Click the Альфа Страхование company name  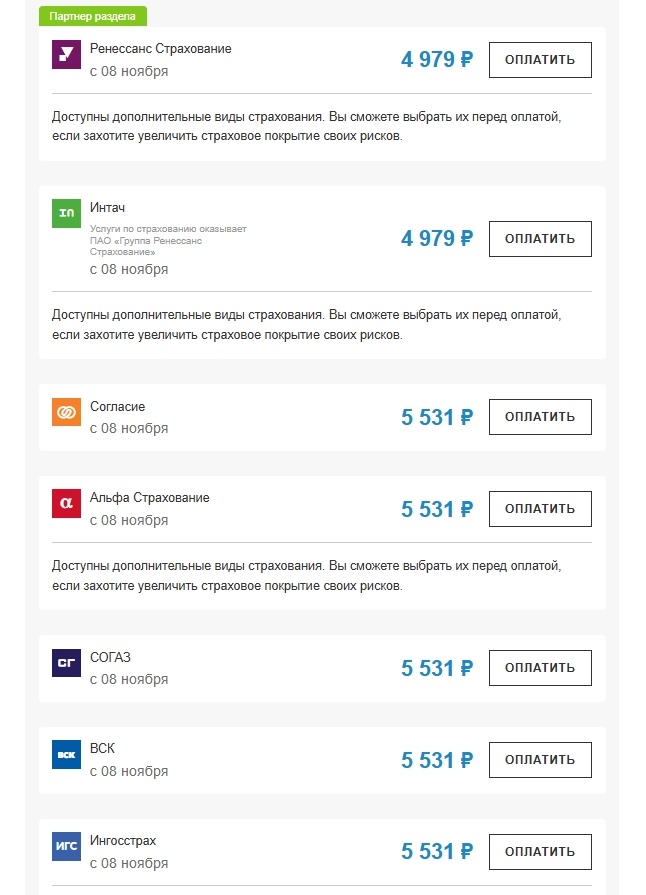(150, 498)
